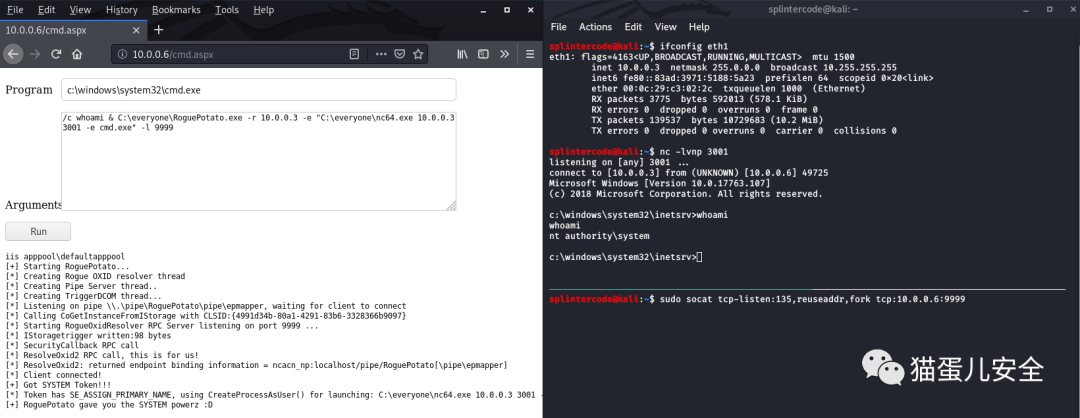This screenshot has height=418, width=1080.
Task: Click the 'inet 10.0.0.3' line in terminal
Action: click(x=744, y=67)
